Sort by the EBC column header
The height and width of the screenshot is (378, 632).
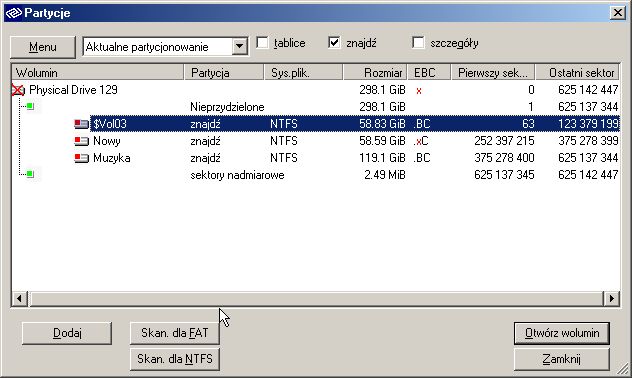pos(429,73)
